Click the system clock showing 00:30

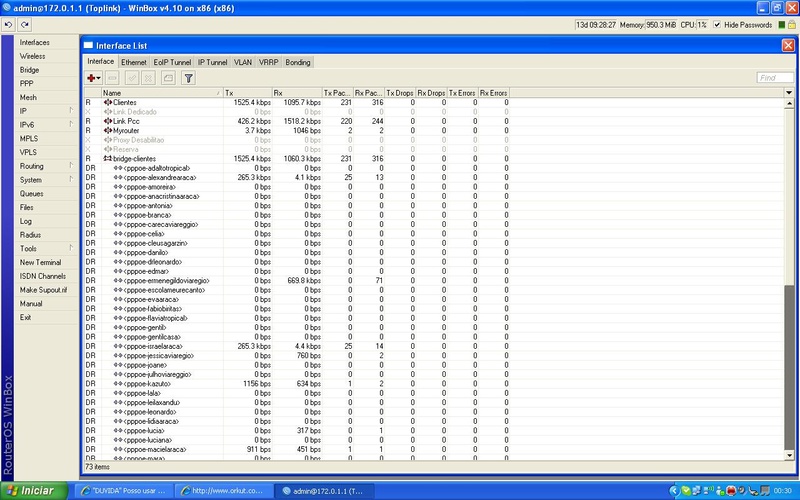[x=782, y=491]
